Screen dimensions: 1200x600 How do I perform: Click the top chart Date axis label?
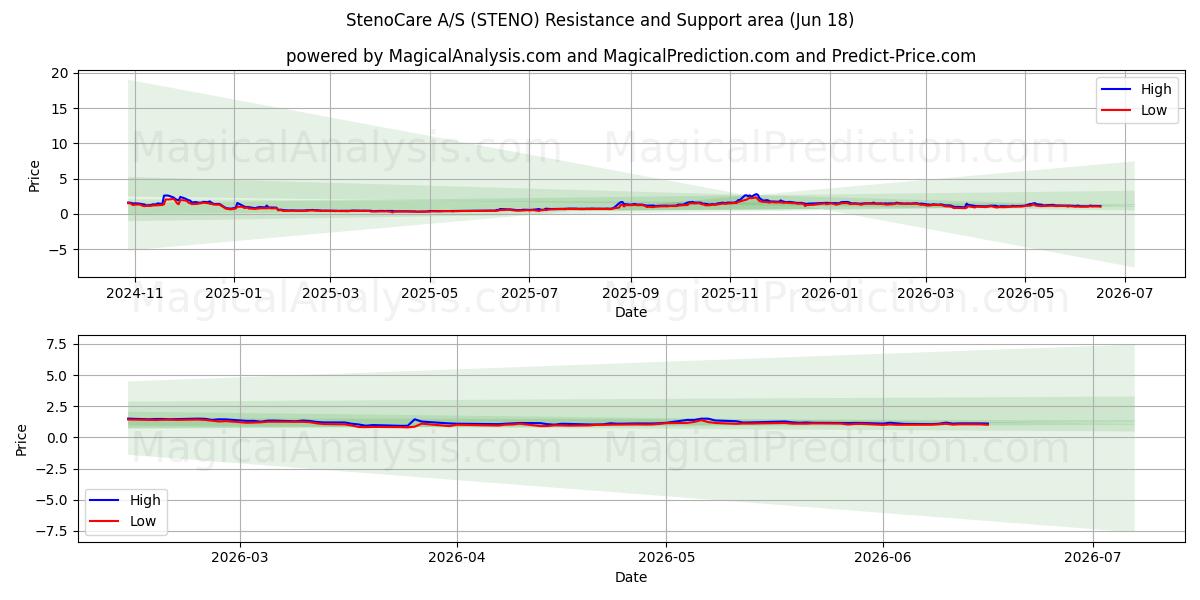(x=631, y=312)
